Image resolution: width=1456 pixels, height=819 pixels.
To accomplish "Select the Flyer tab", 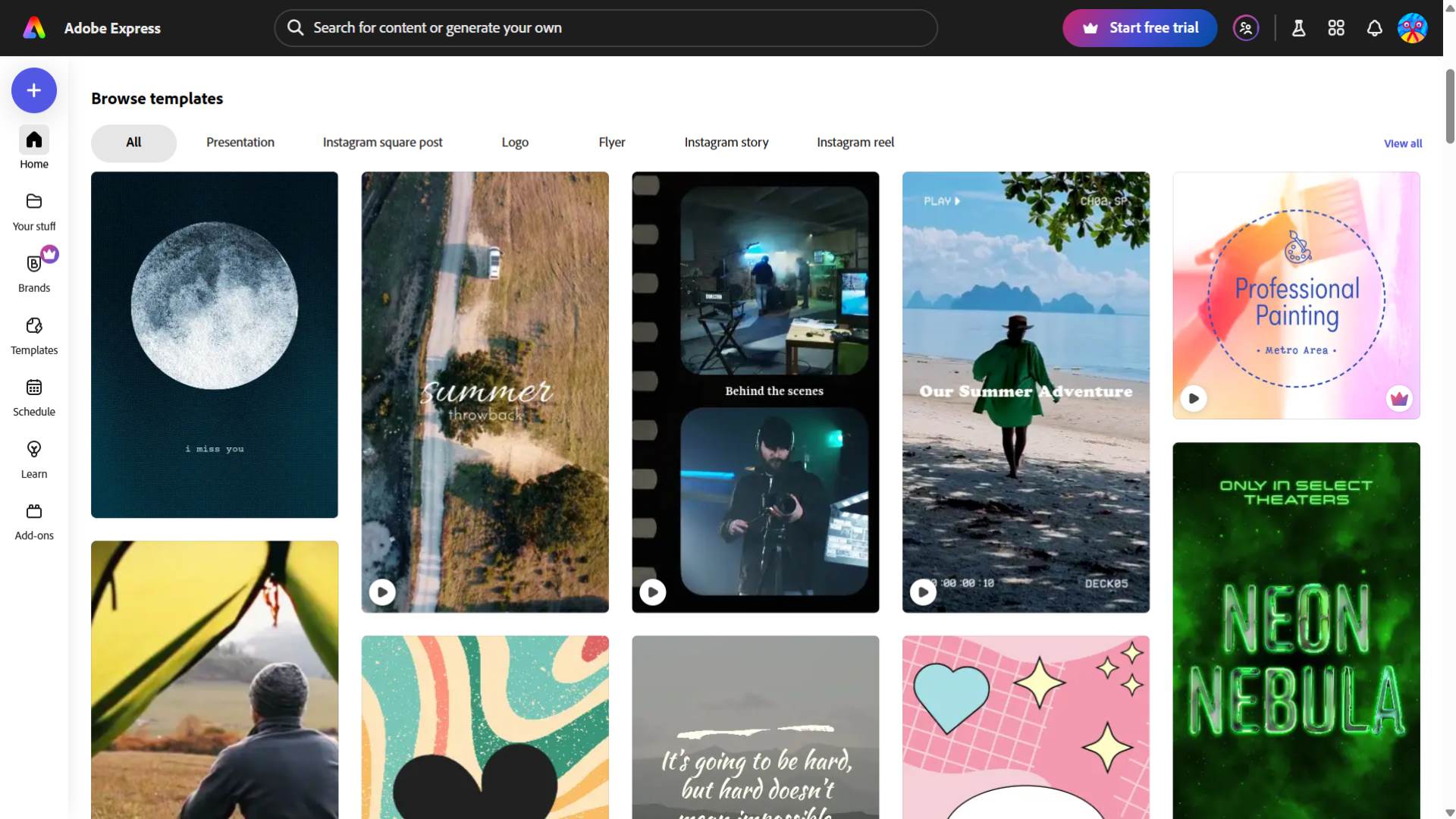I will pyautogui.click(x=612, y=143).
